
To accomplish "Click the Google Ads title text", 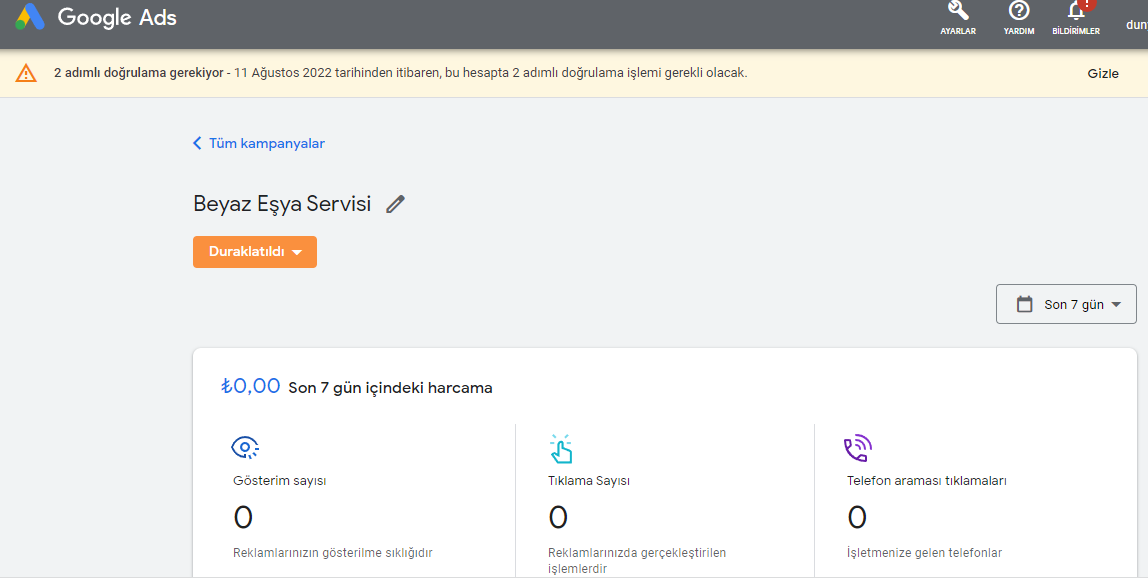I will coord(117,17).
